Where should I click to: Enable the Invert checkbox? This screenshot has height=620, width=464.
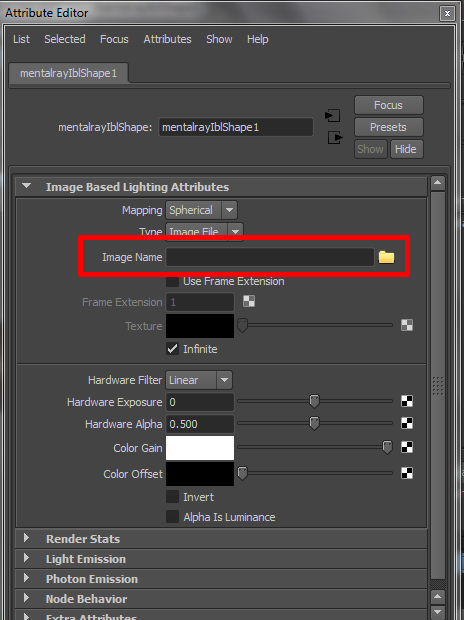172,497
